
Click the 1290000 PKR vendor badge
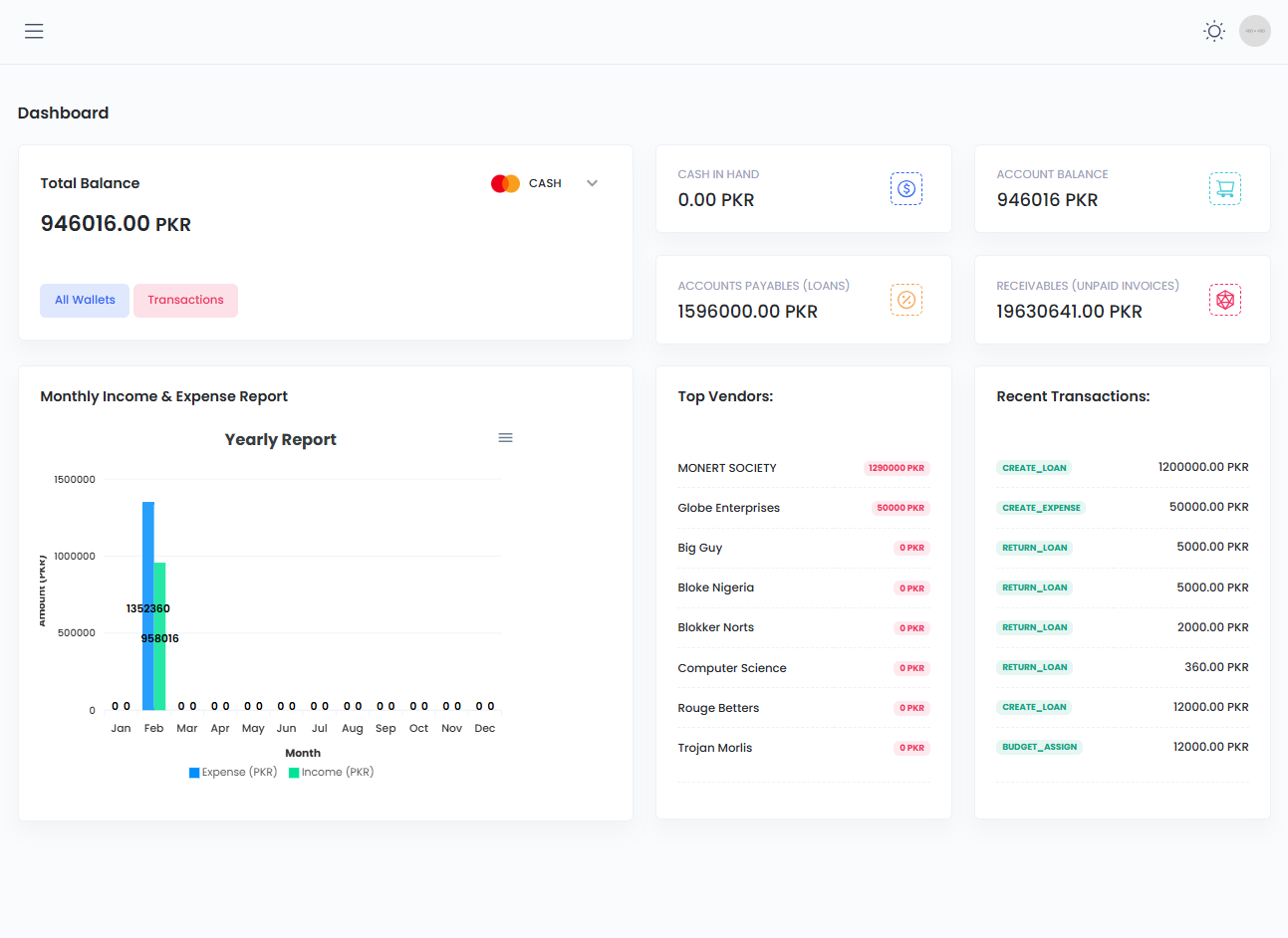click(x=897, y=468)
